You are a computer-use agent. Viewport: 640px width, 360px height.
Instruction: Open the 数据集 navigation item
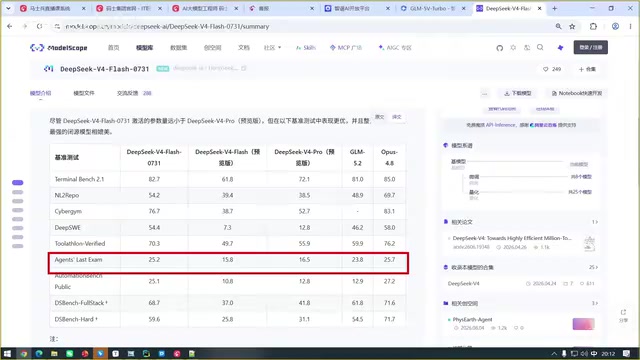pos(178,48)
